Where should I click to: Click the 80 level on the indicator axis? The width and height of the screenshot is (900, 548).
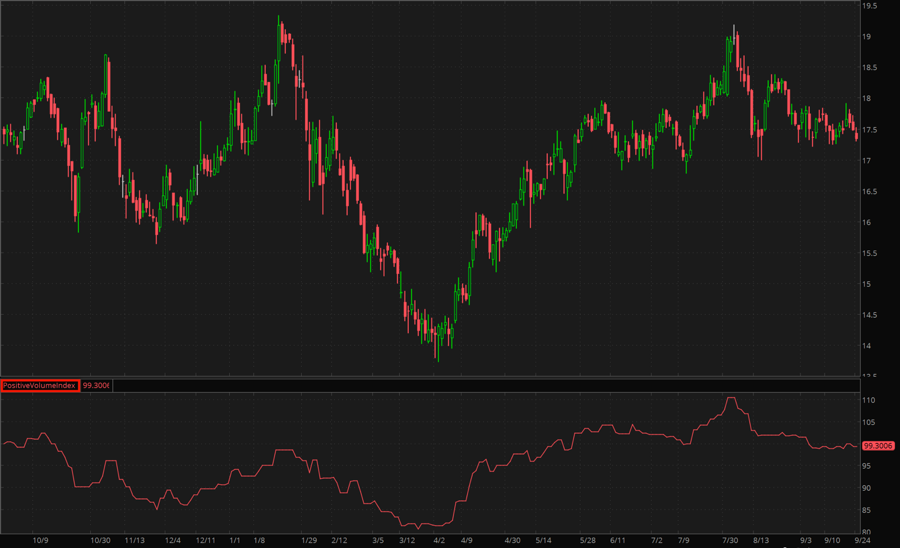pos(868,532)
